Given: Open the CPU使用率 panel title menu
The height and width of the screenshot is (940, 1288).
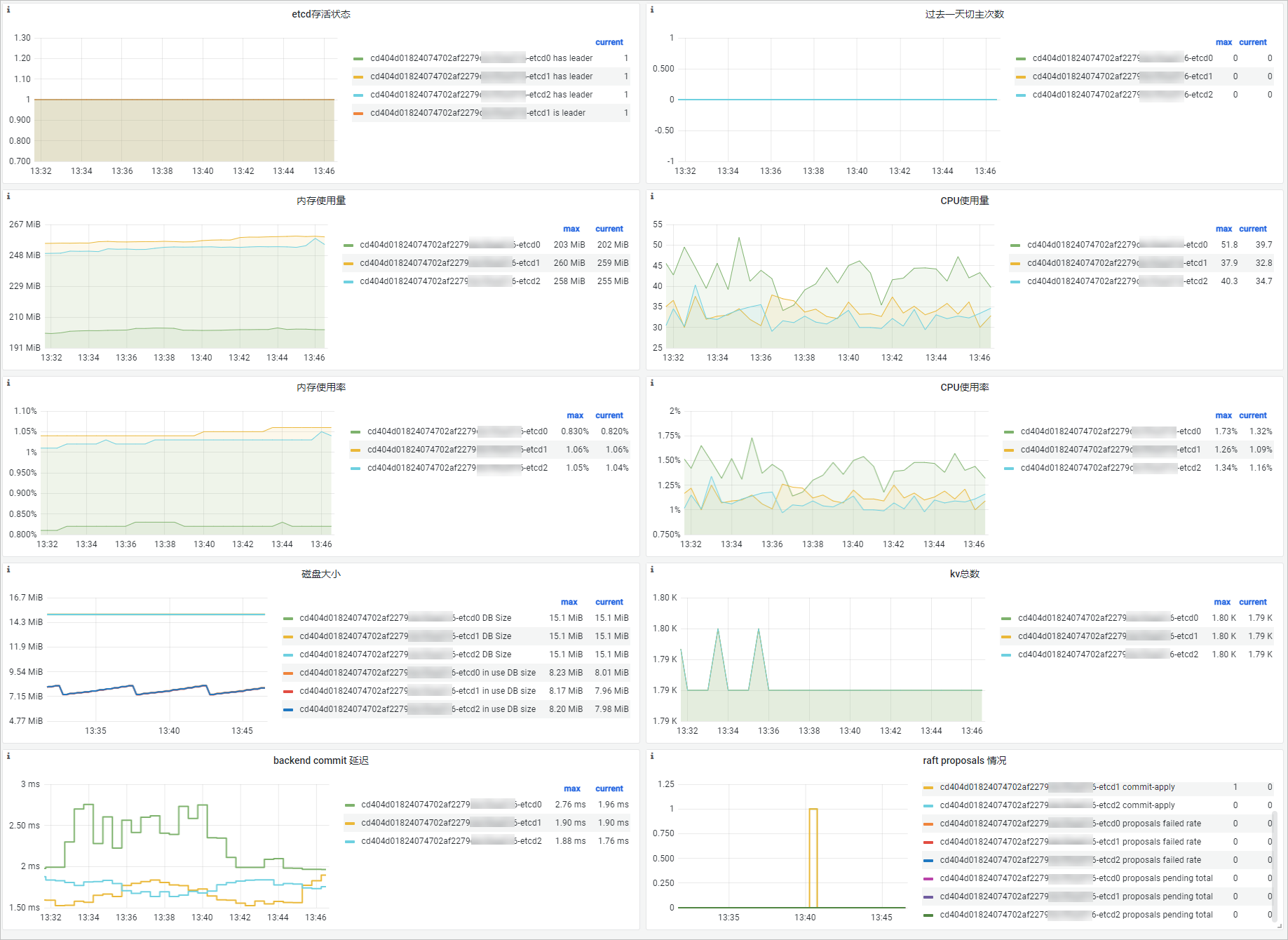Looking at the screenshot, I should click(965, 387).
